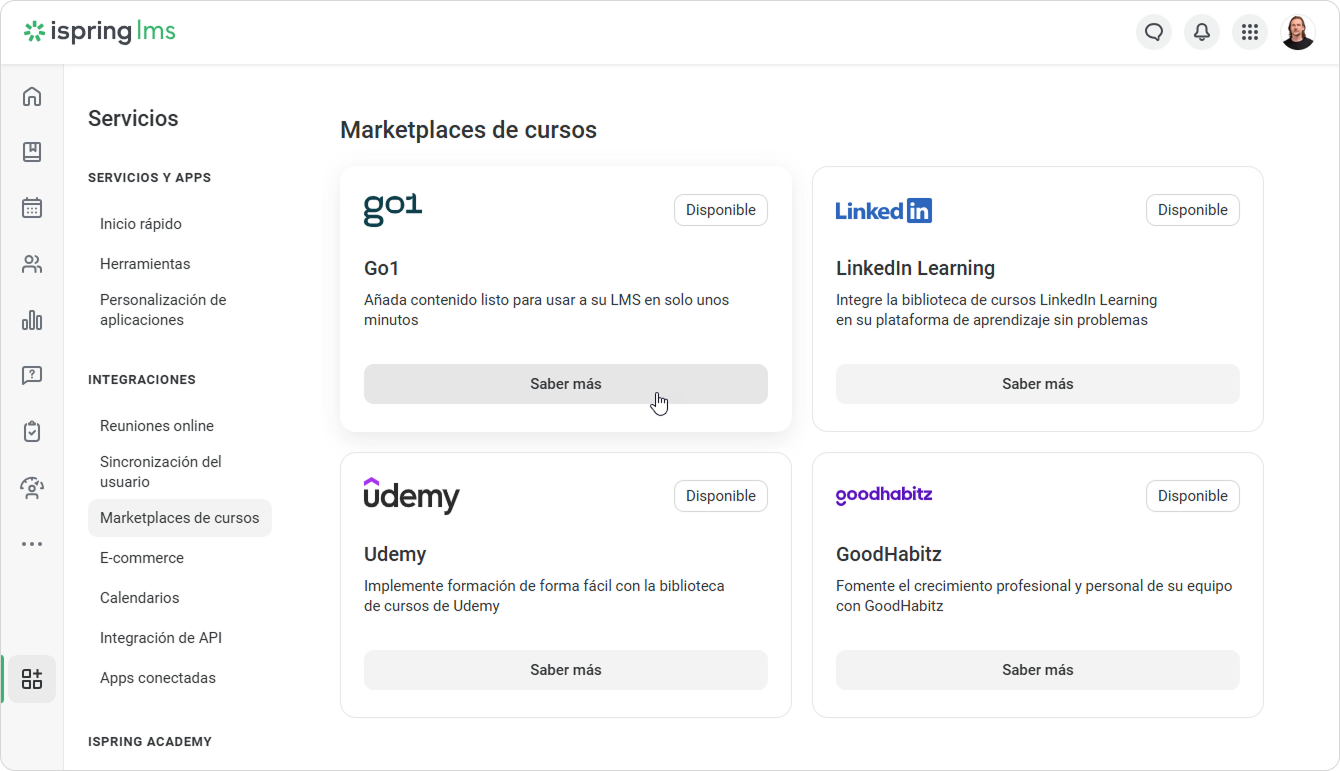1340x771 pixels.
Task: Expand the three-dot more menu in sidebar
Action: click(32, 544)
